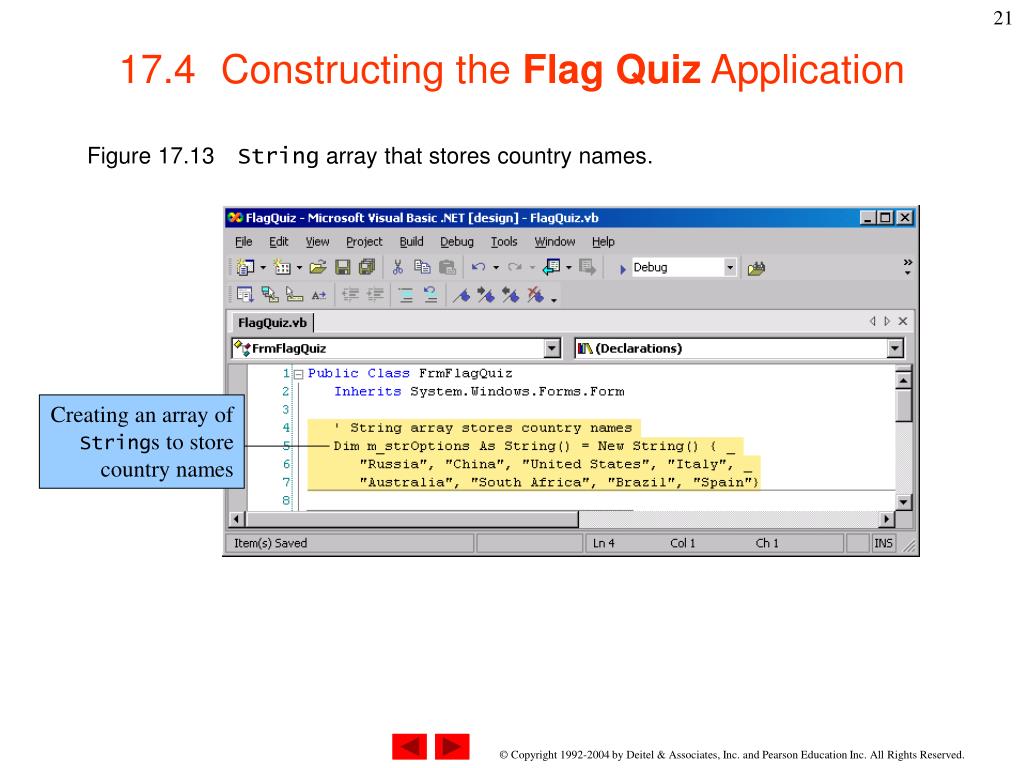Click the Uncomment selected lines icon
The width and height of the screenshot is (1024, 768).
tap(430, 295)
